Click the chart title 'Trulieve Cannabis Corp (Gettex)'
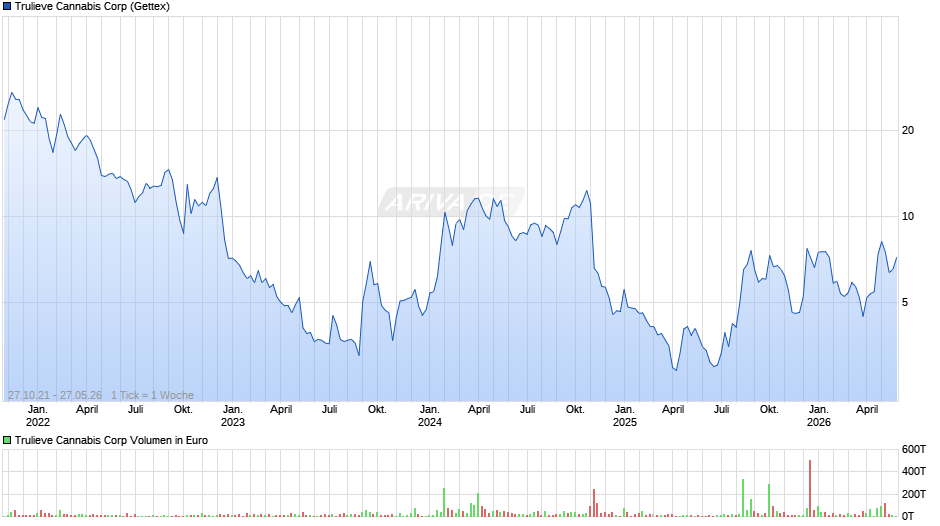Screen dimensions: 940x526 [92, 7]
